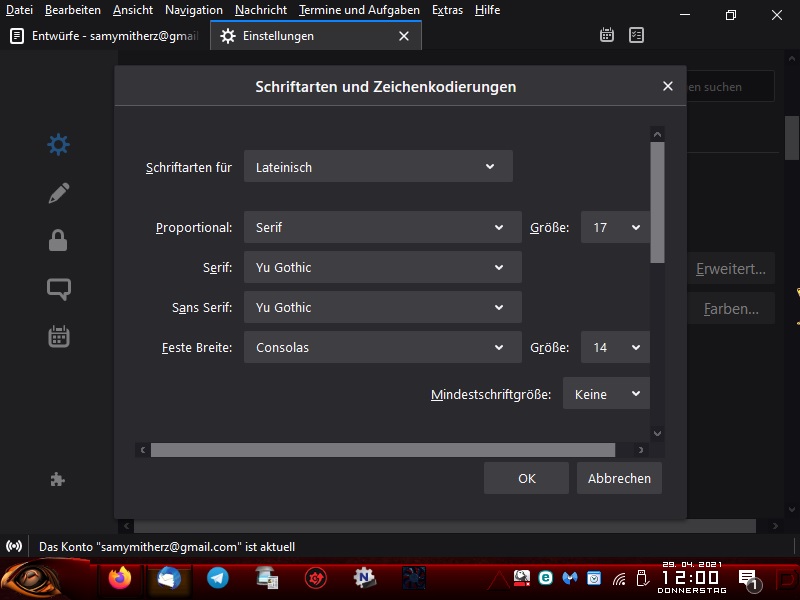Open Chat settings via speech bubble icon
The image size is (800, 600).
[x=59, y=289]
